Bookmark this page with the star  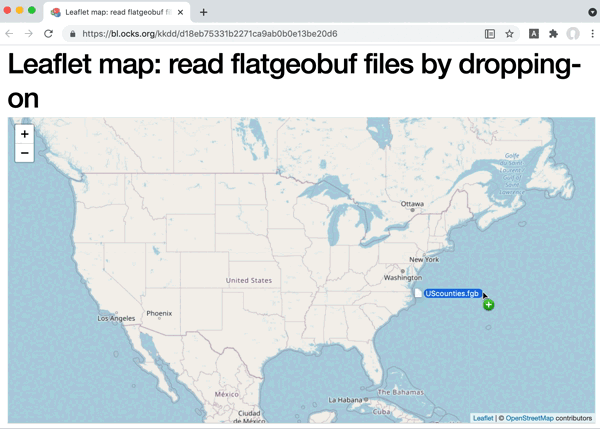coord(509,34)
